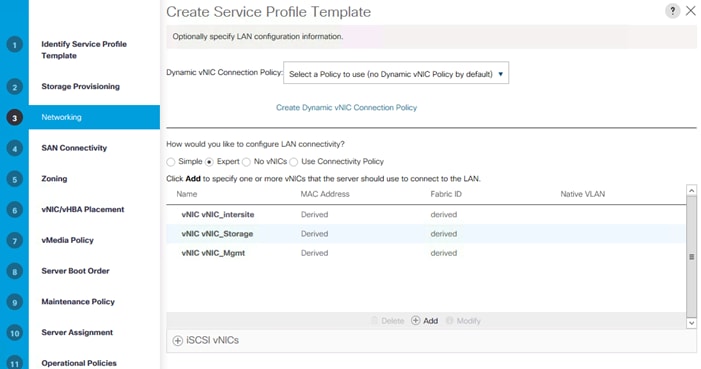This screenshot has width=701, height=369.
Task: Sort by Name column header
Action: [x=186, y=194]
